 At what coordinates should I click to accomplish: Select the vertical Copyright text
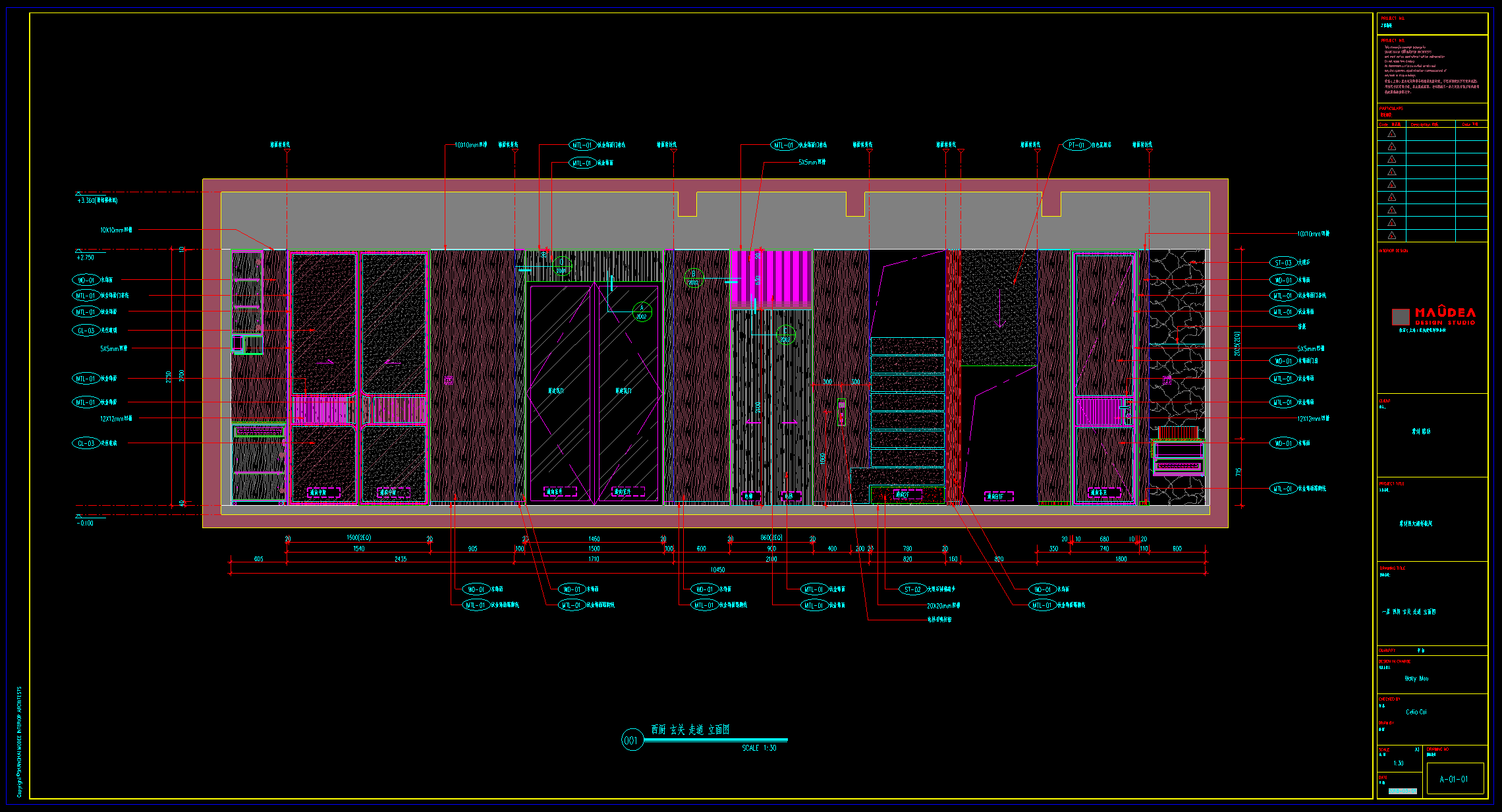19,741
